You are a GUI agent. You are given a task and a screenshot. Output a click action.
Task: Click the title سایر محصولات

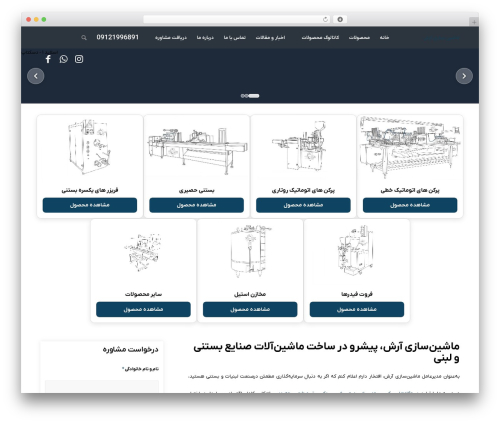pos(143,294)
